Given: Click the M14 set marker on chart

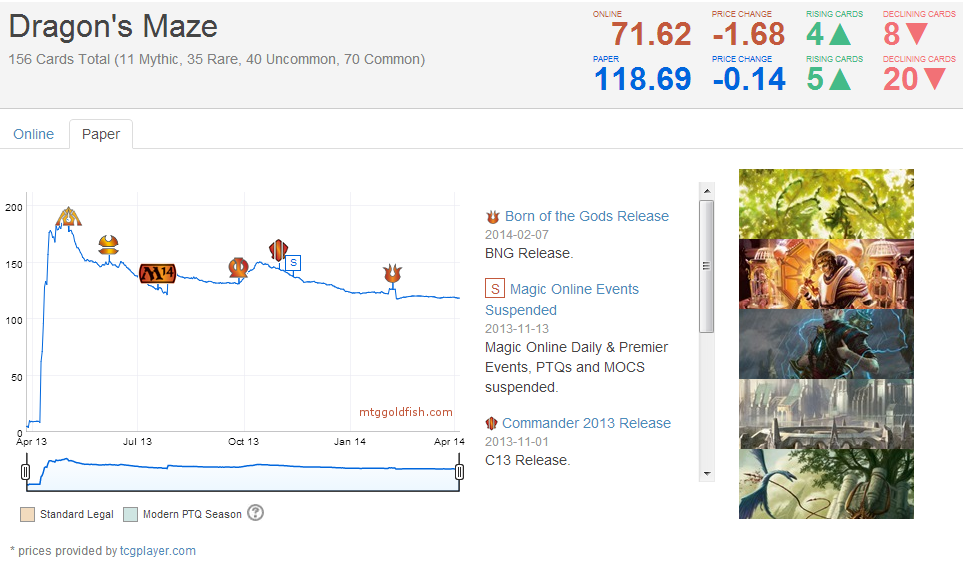Looking at the screenshot, I should click(158, 273).
